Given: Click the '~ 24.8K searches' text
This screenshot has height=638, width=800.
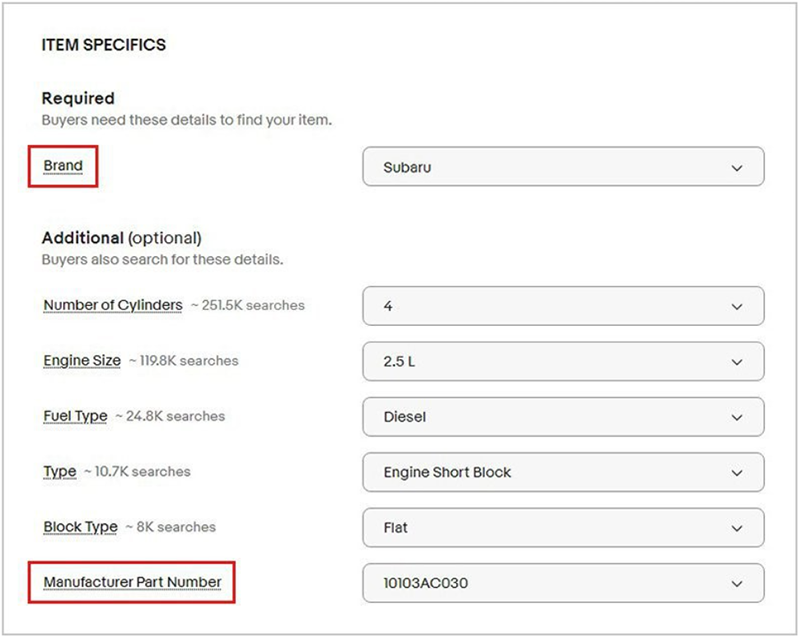Looking at the screenshot, I should coord(170,416).
